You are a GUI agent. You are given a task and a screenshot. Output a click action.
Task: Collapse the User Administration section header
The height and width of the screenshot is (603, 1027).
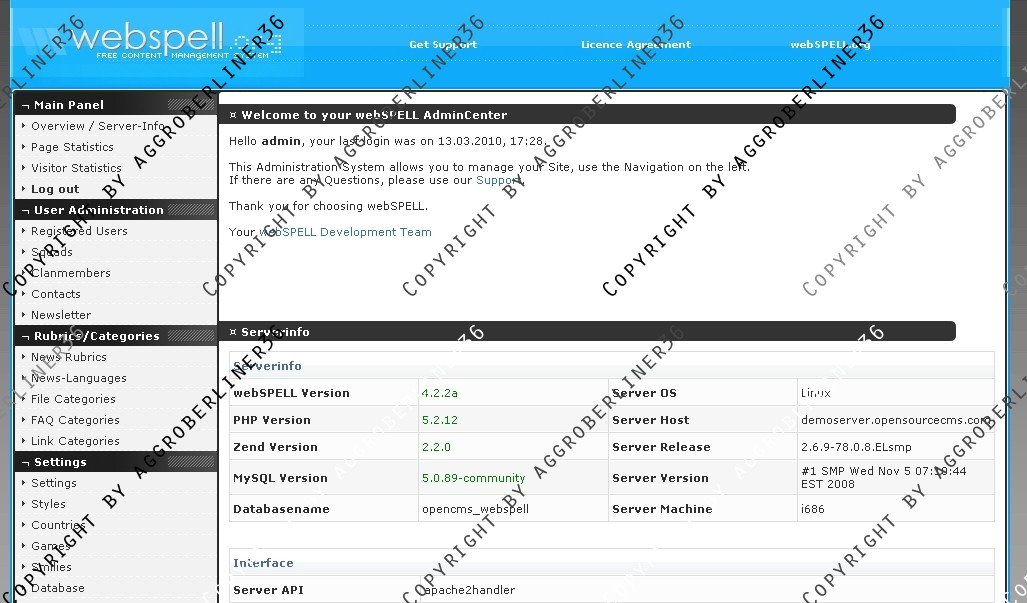pos(98,210)
